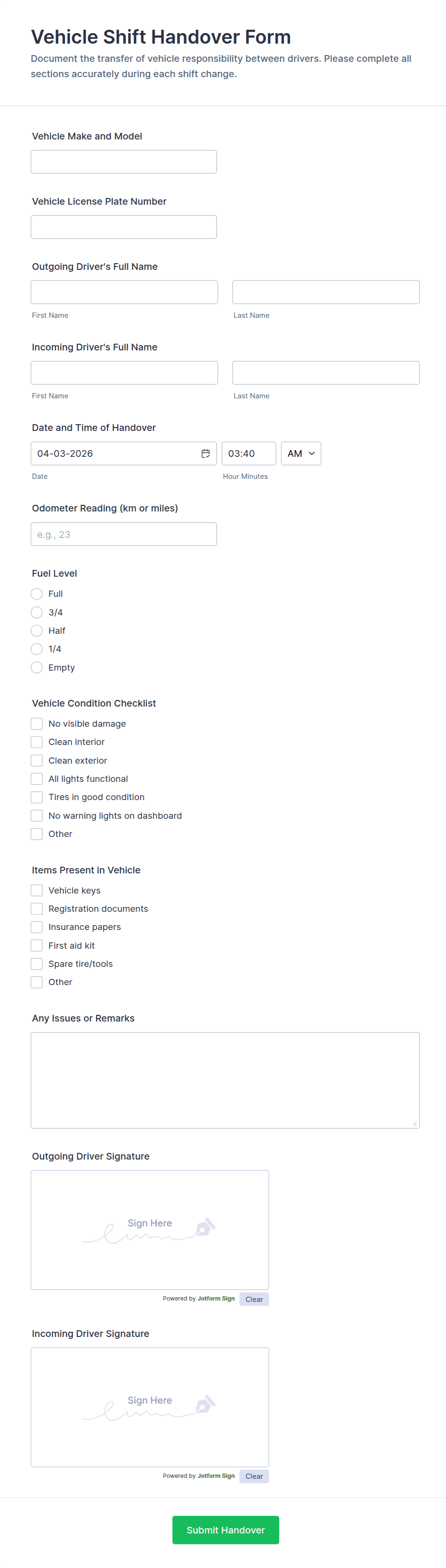Click the pen icon in Incoming Driver Signature
The image size is (446, 1568).
point(205,1404)
